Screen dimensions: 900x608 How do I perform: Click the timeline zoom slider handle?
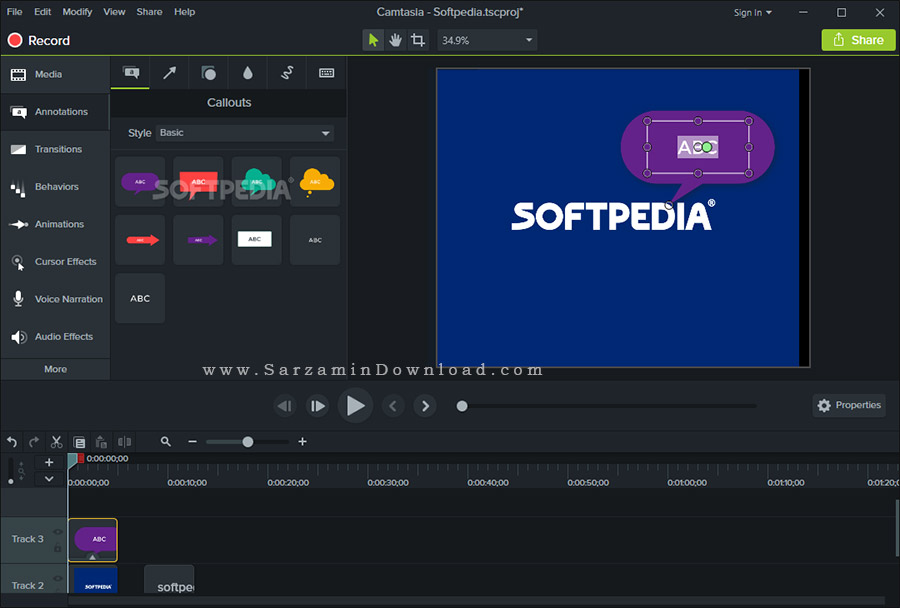(x=248, y=442)
